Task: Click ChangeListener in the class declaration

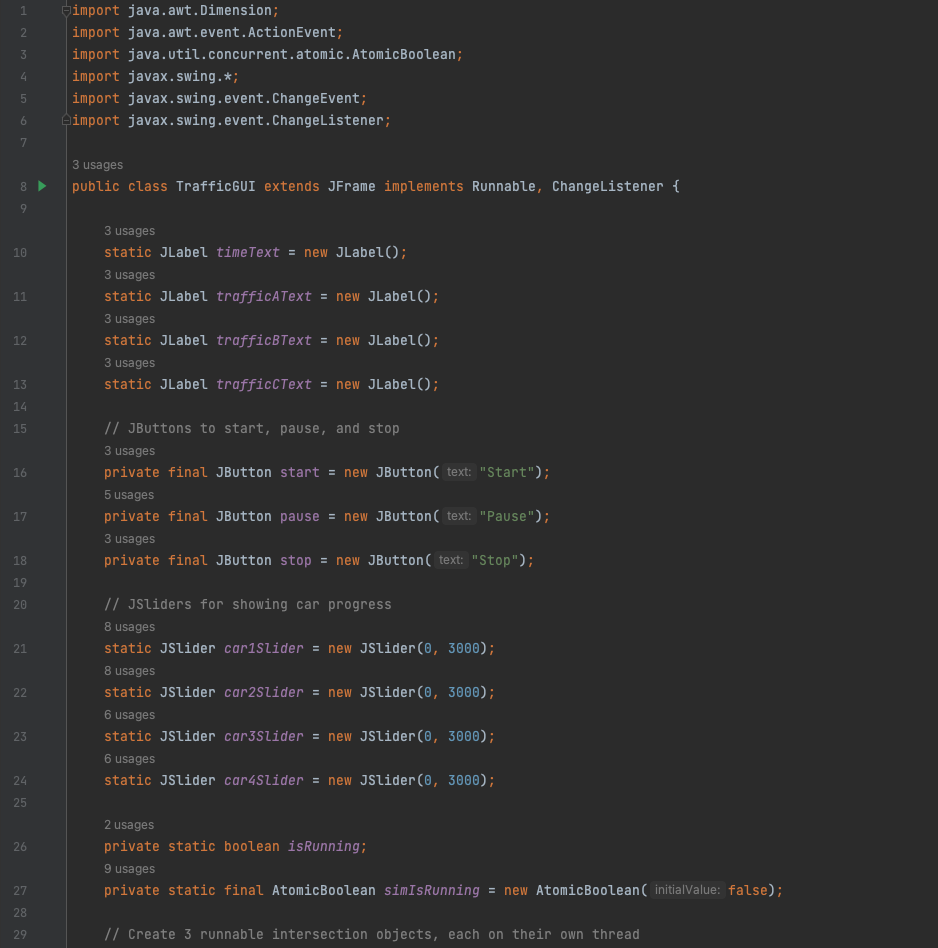Action: pos(607,186)
